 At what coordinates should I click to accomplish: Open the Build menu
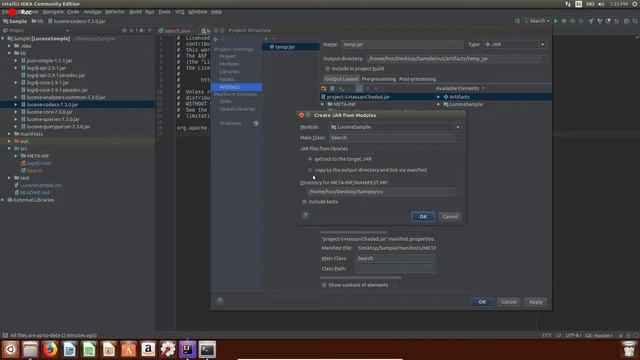tap(135, 12)
